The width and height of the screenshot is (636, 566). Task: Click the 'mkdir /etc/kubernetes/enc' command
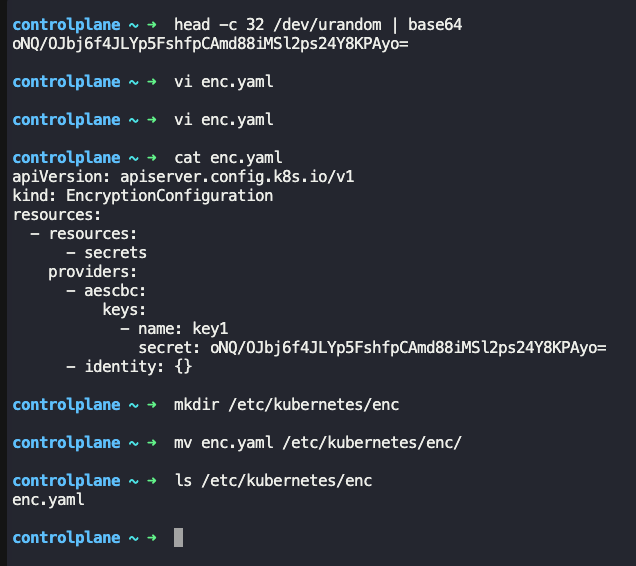tap(286, 405)
